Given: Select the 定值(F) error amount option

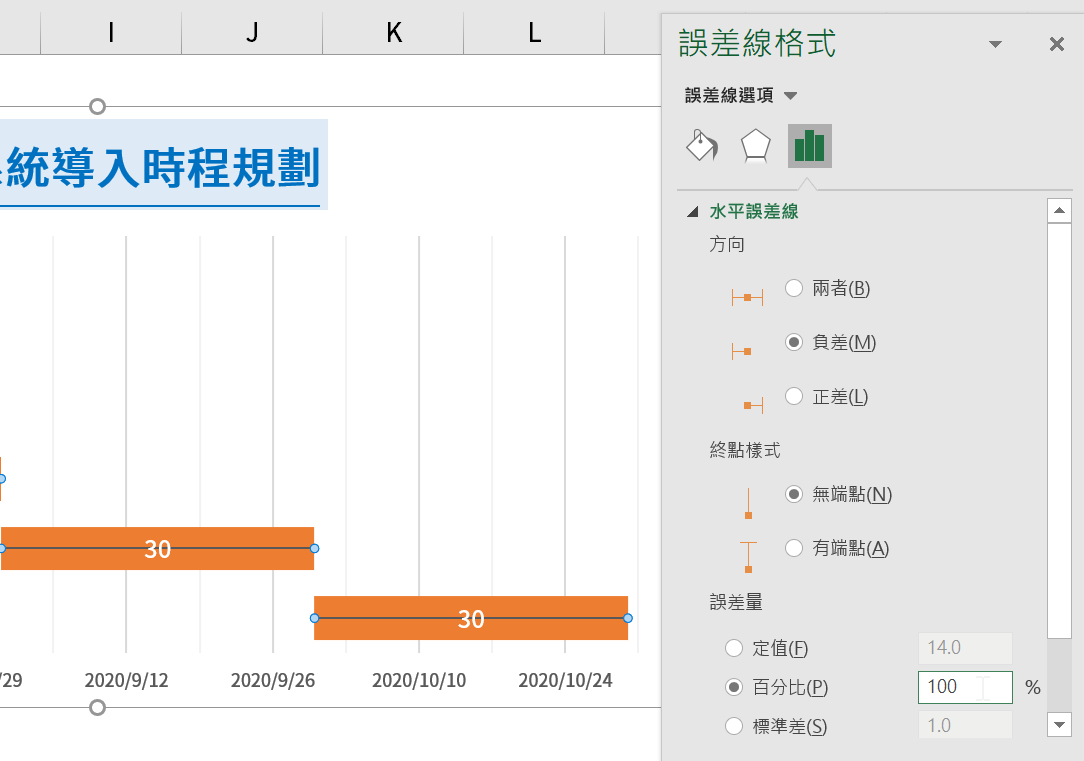Looking at the screenshot, I should [x=733, y=648].
